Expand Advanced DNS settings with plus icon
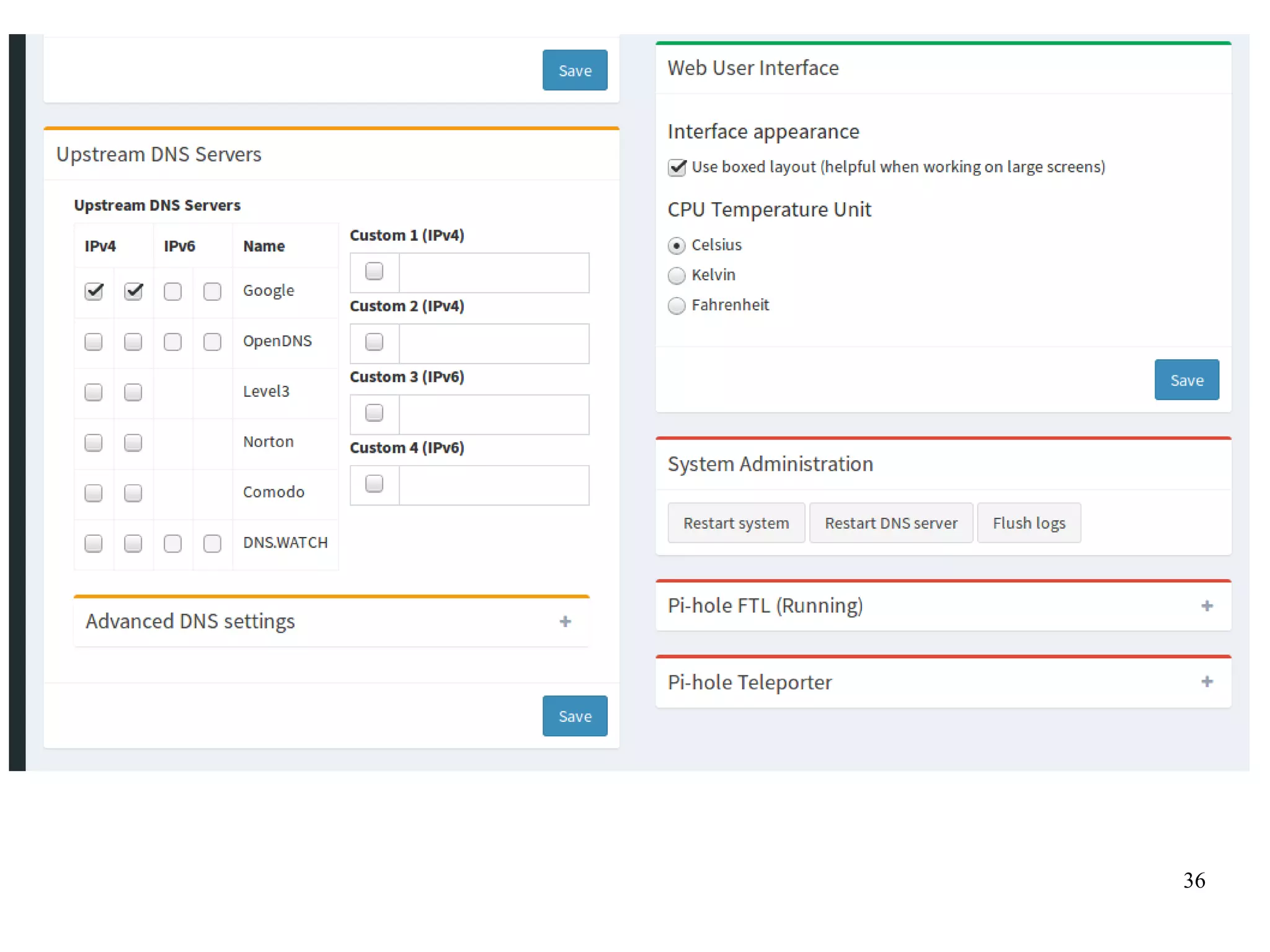Viewport: 1270px width, 952px height. [565, 621]
